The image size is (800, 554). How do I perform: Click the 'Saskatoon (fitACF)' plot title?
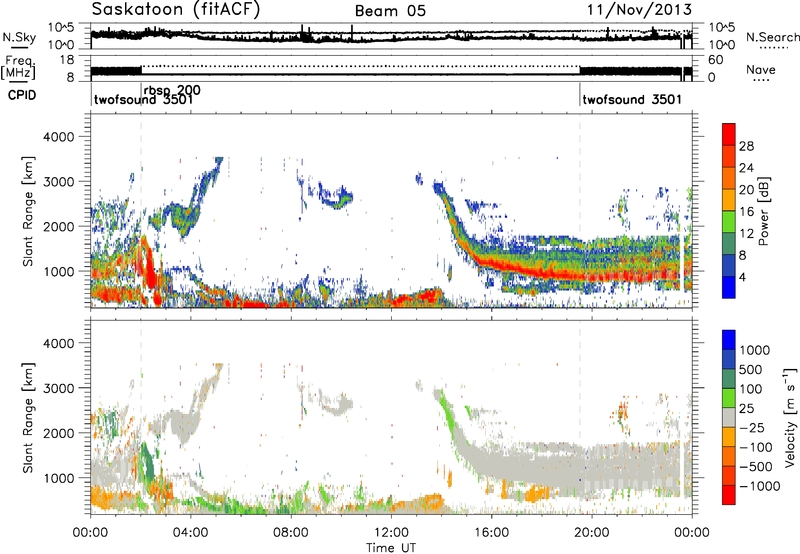(x=176, y=10)
